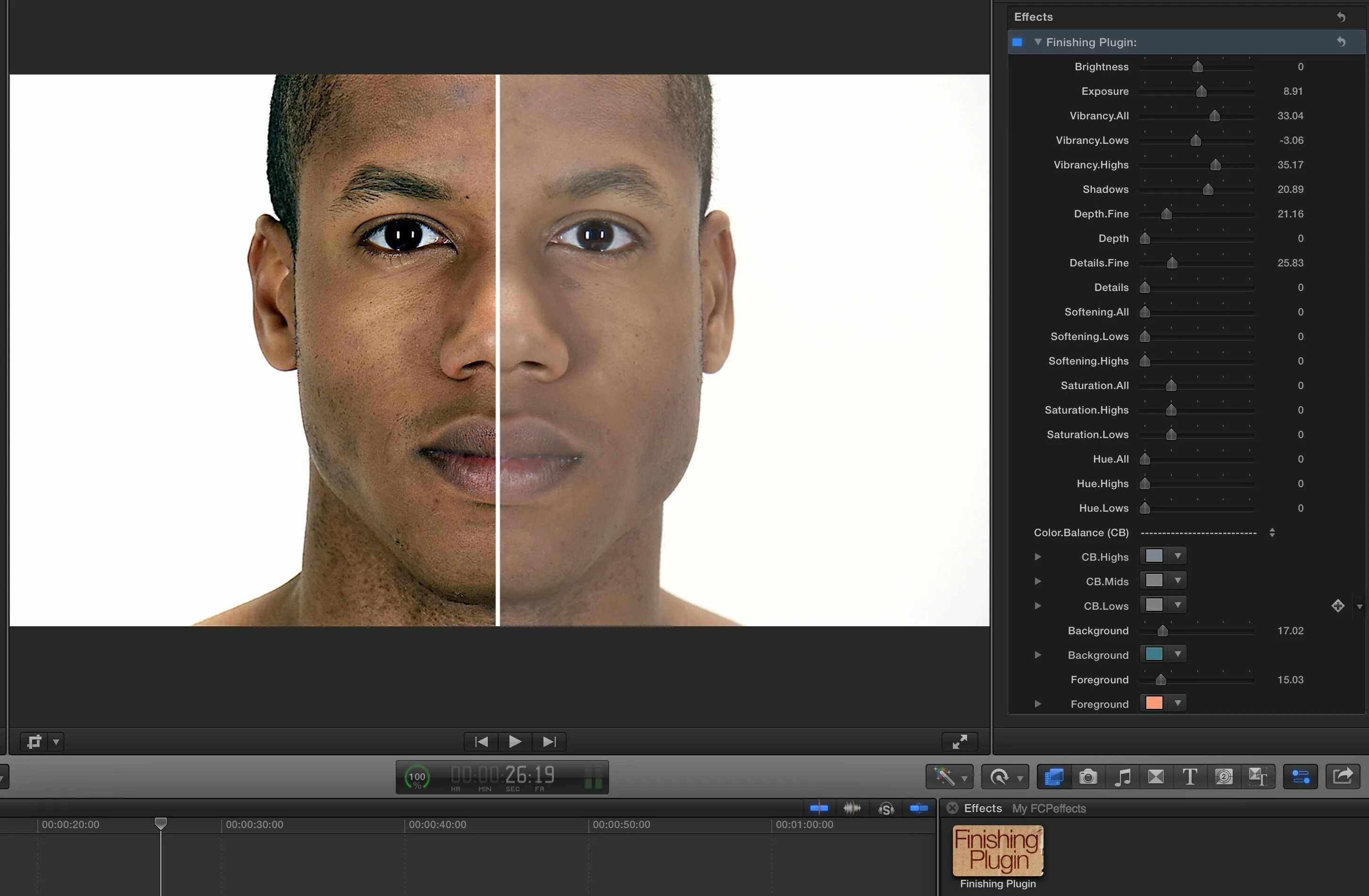
Task: Open the Music and Sound browser
Action: pos(1122,777)
